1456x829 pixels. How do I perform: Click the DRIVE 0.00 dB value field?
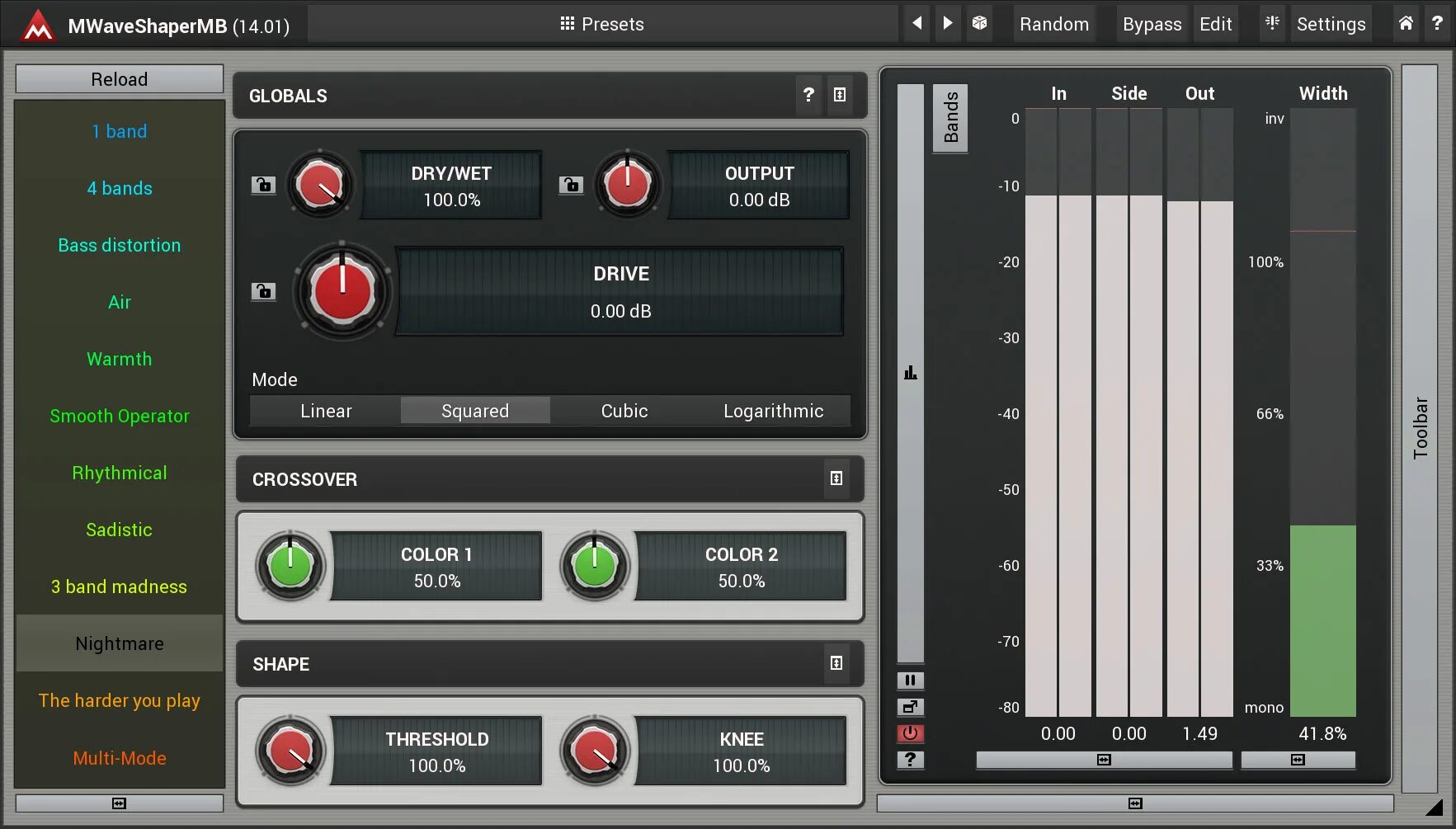point(620,291)
